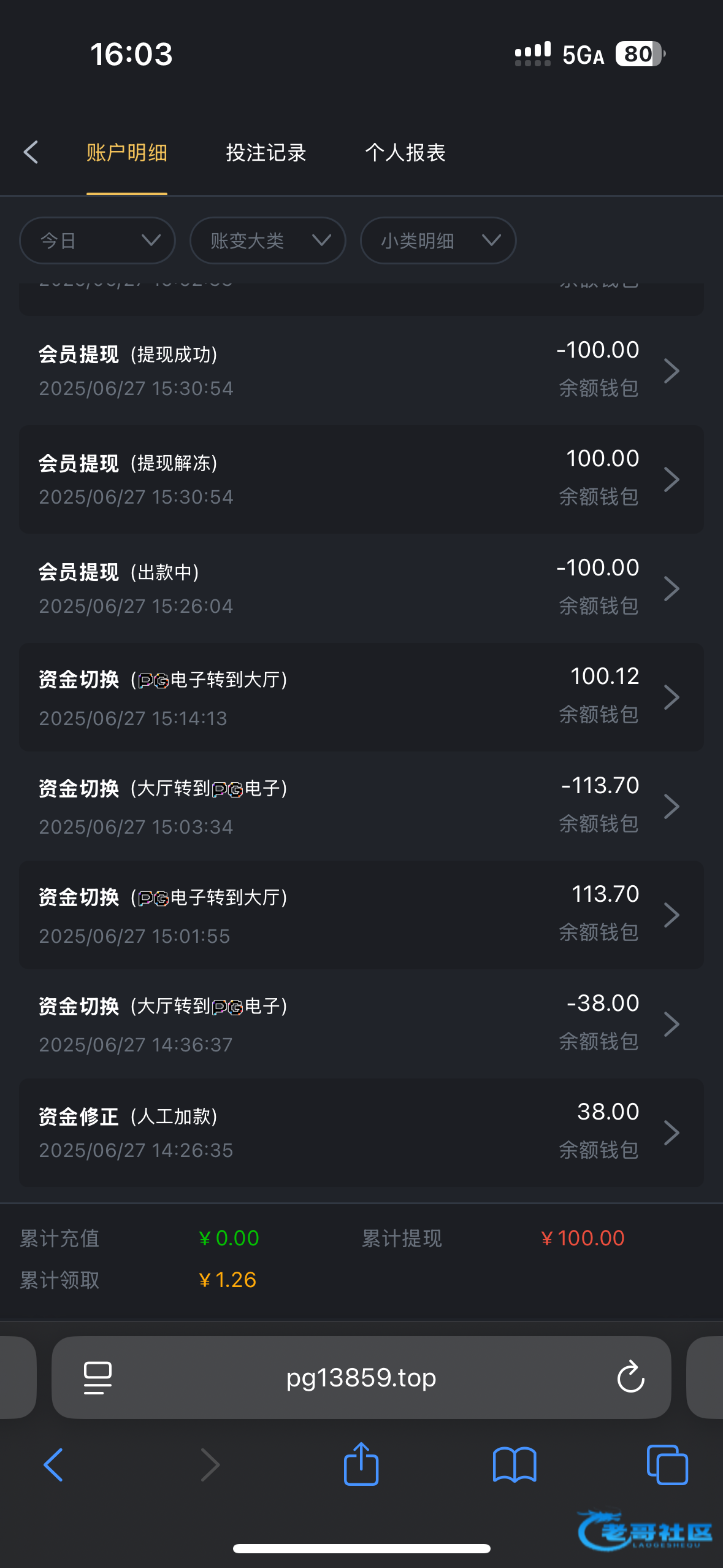The height and width of the screenshot is (1568, 723).
Task: Tap the Safari share icon
Action: coord(361,1465)
